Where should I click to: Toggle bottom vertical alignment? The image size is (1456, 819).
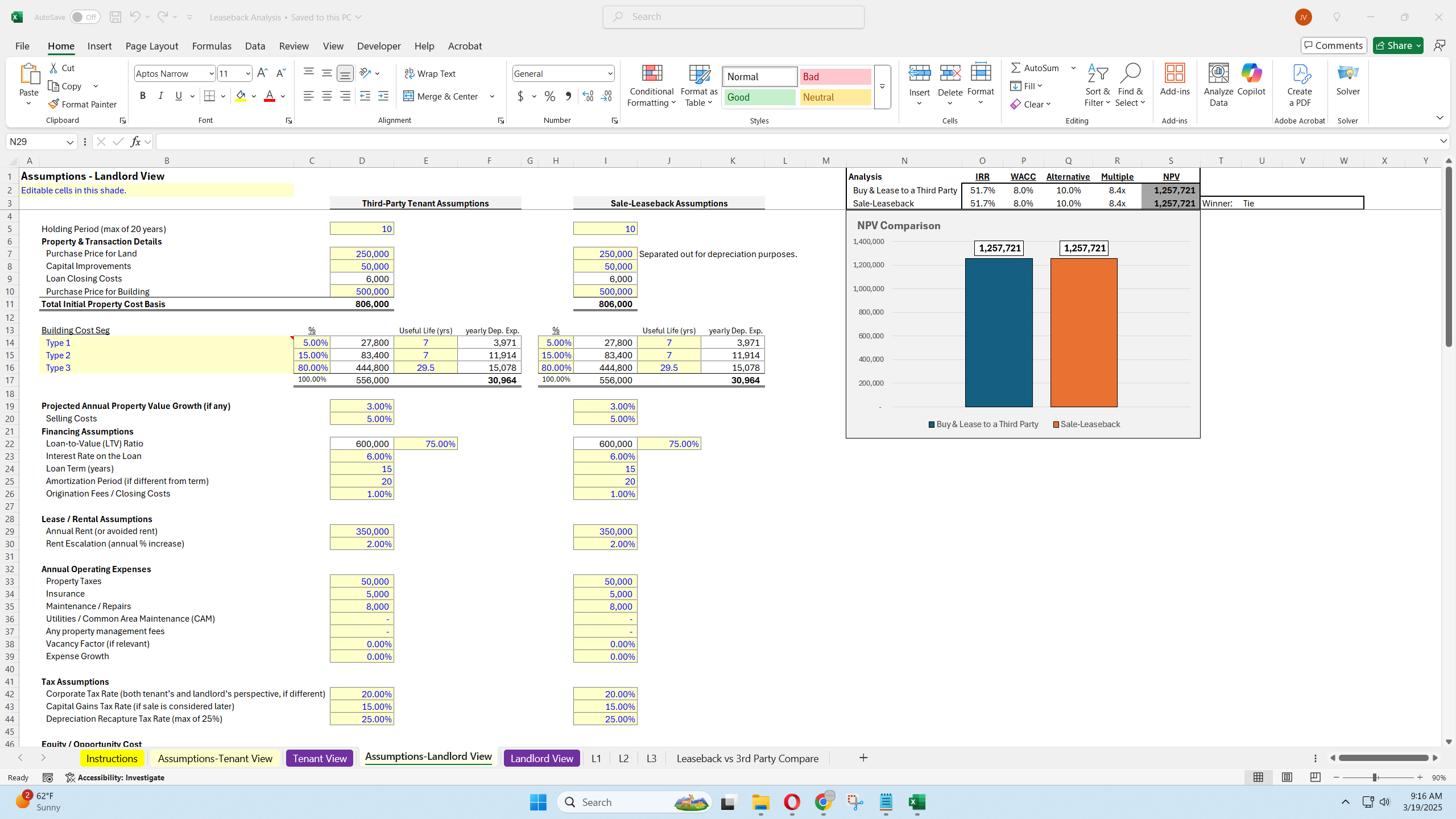(x=345, y=73)
